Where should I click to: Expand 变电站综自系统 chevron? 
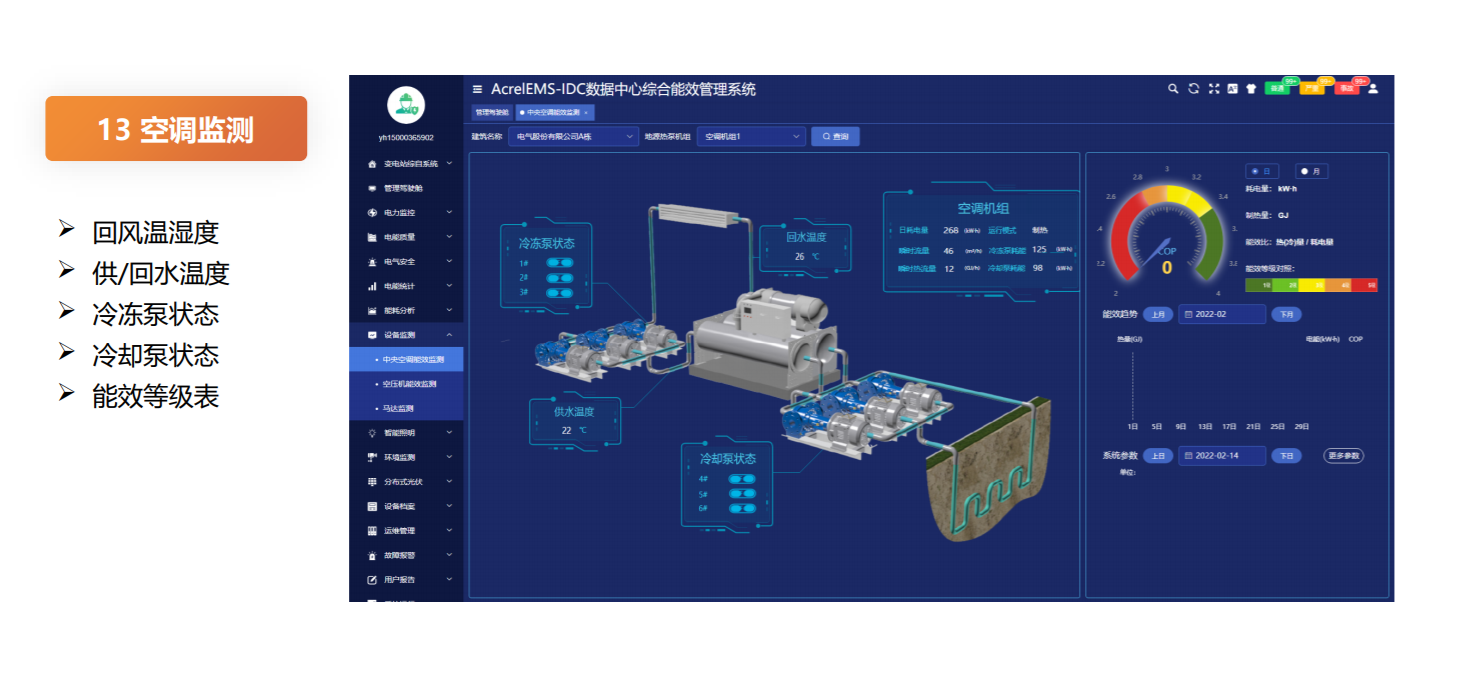coord(449,163)
